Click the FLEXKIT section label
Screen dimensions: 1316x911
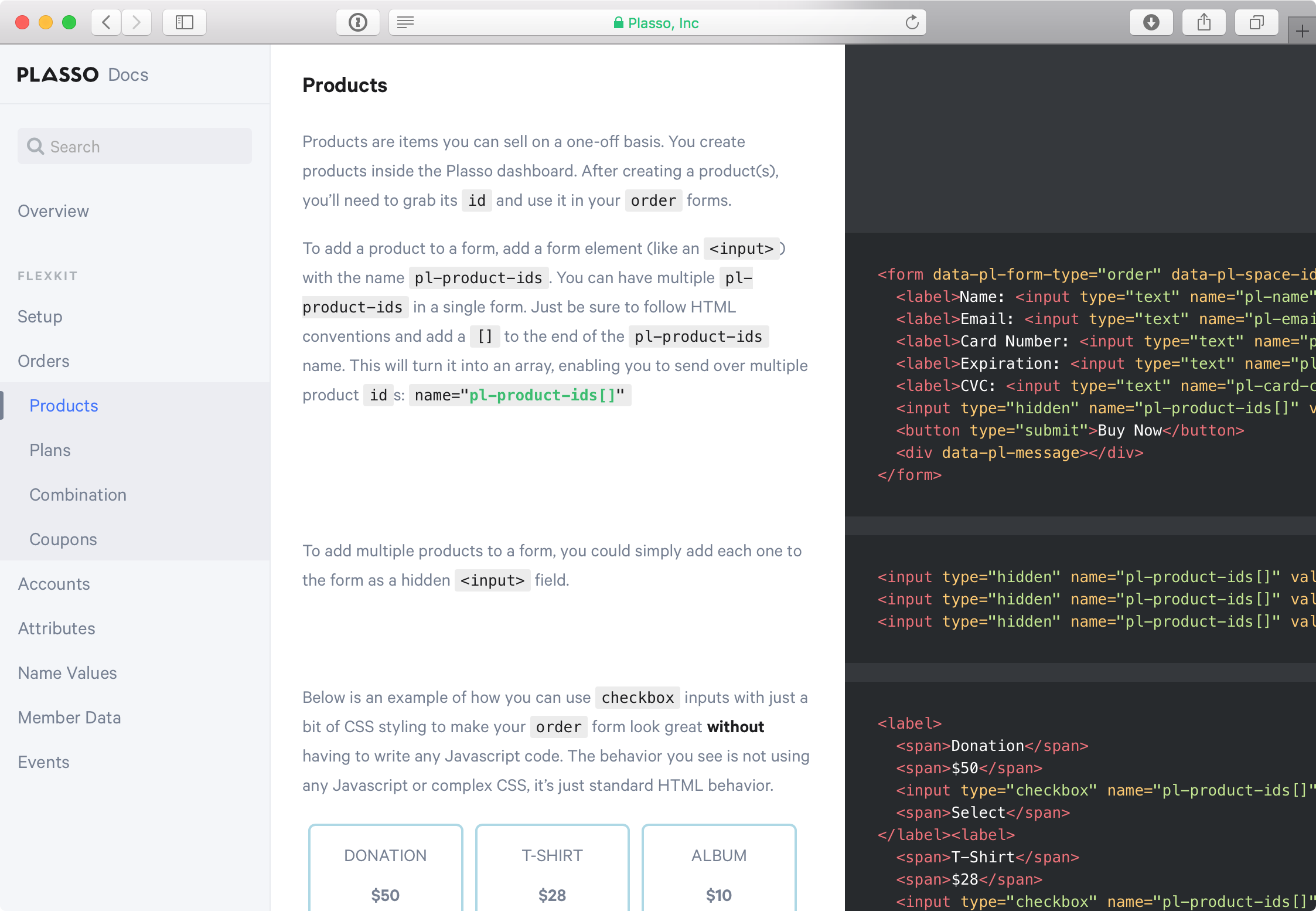coord(47,276)
